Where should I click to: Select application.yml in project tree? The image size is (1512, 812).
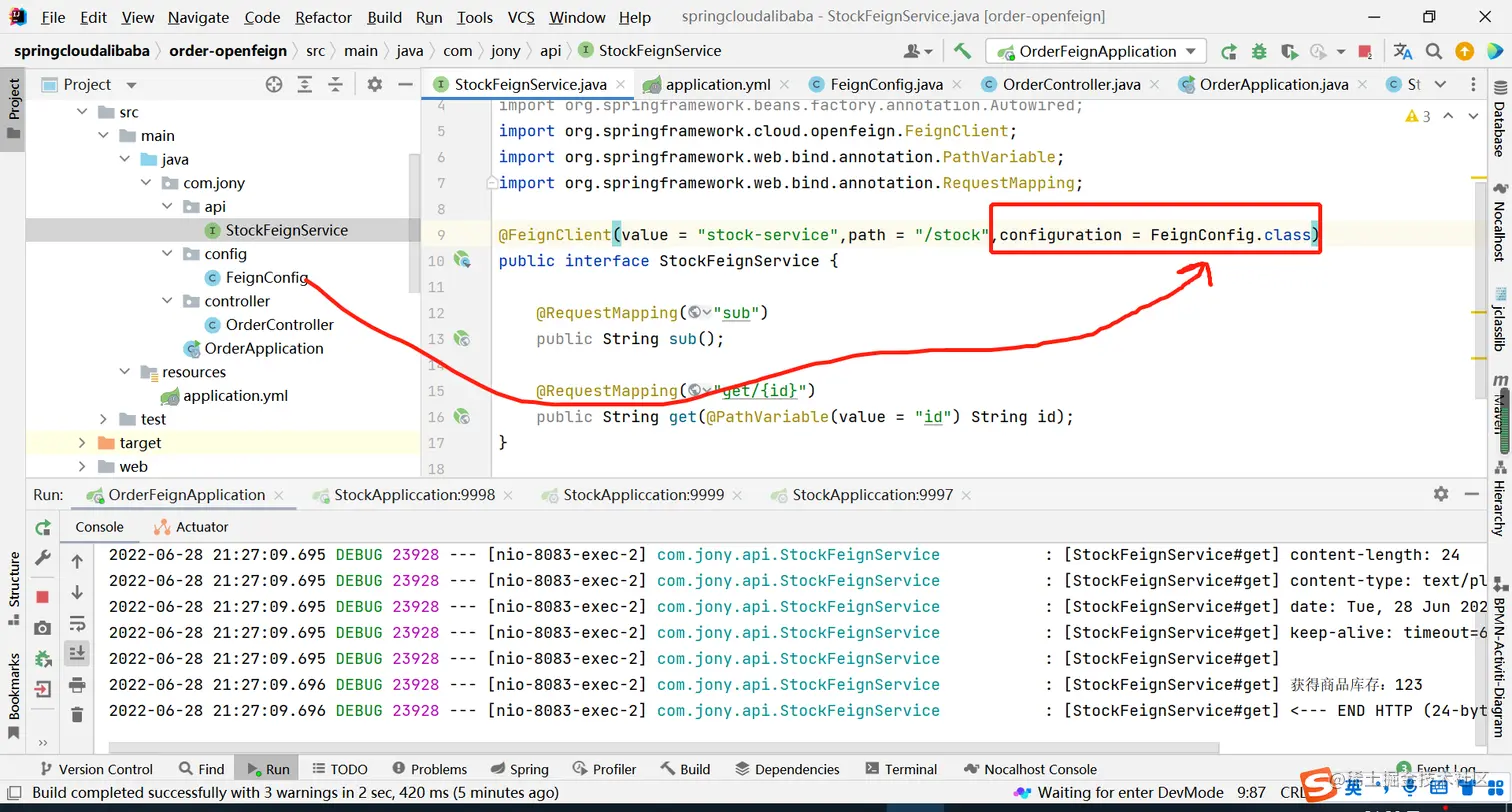[235, 396]
